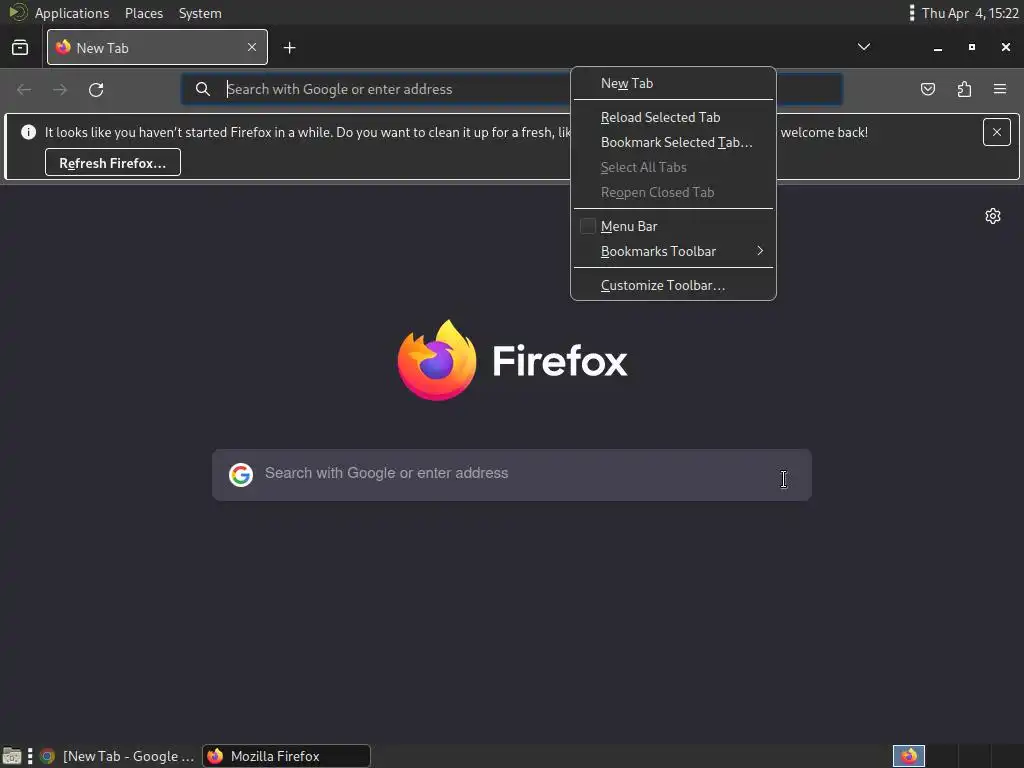Screen dimensions: 1024x768
Task: Choose New Tab from context menu
Action: pos(673,83)
